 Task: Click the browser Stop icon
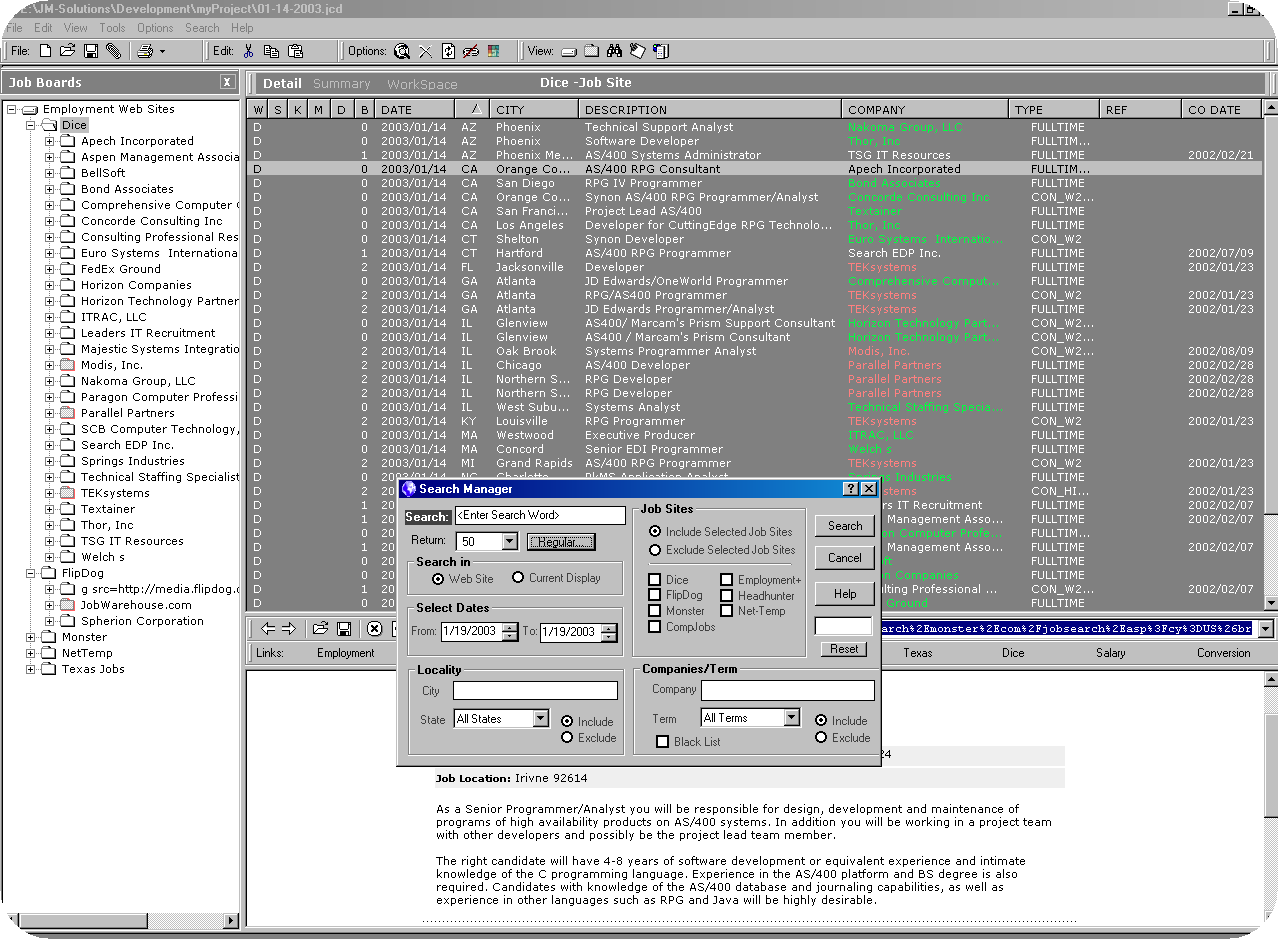[374, 629]
